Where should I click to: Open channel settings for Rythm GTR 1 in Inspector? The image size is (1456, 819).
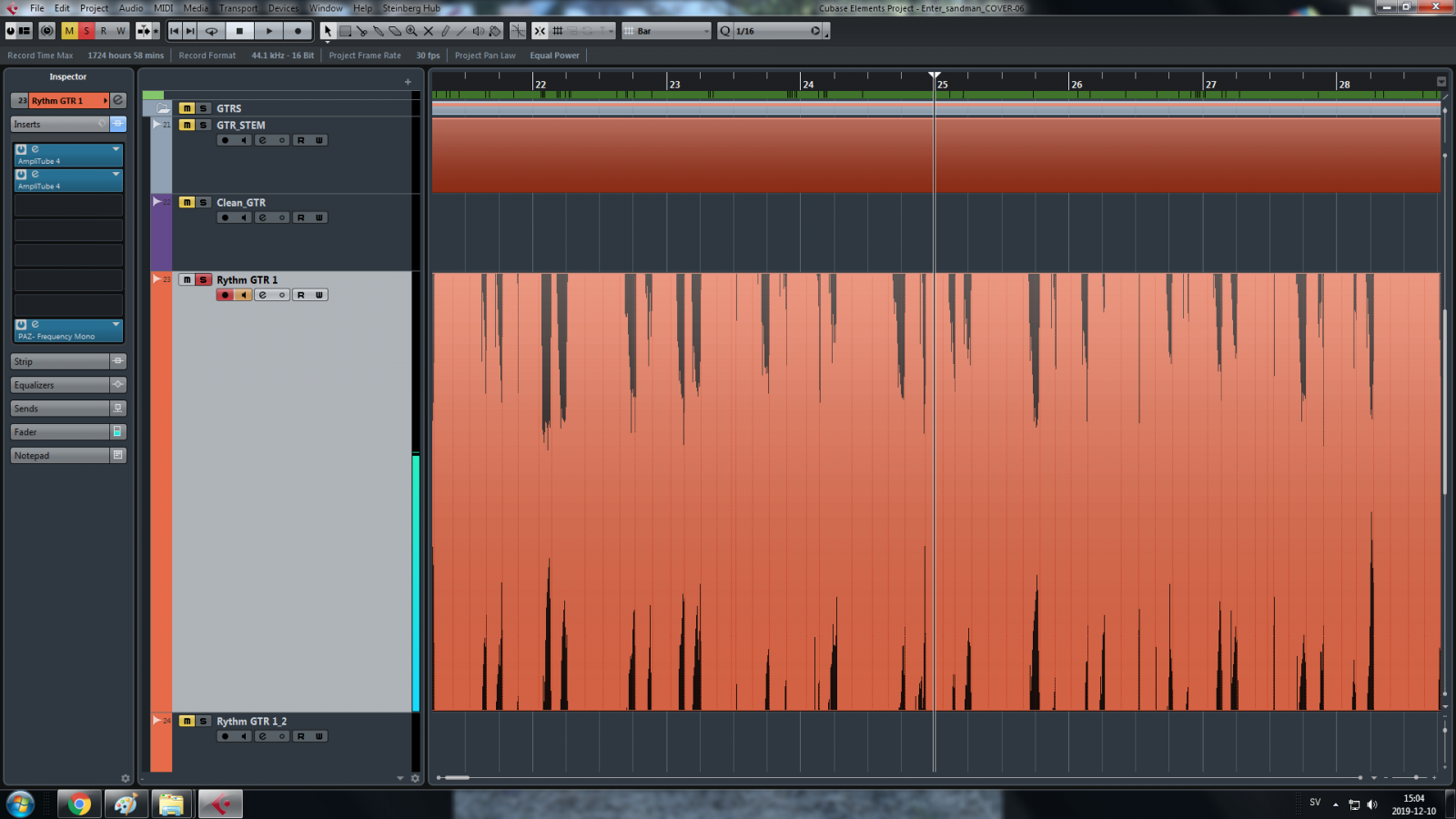click(x=118, y=100)
